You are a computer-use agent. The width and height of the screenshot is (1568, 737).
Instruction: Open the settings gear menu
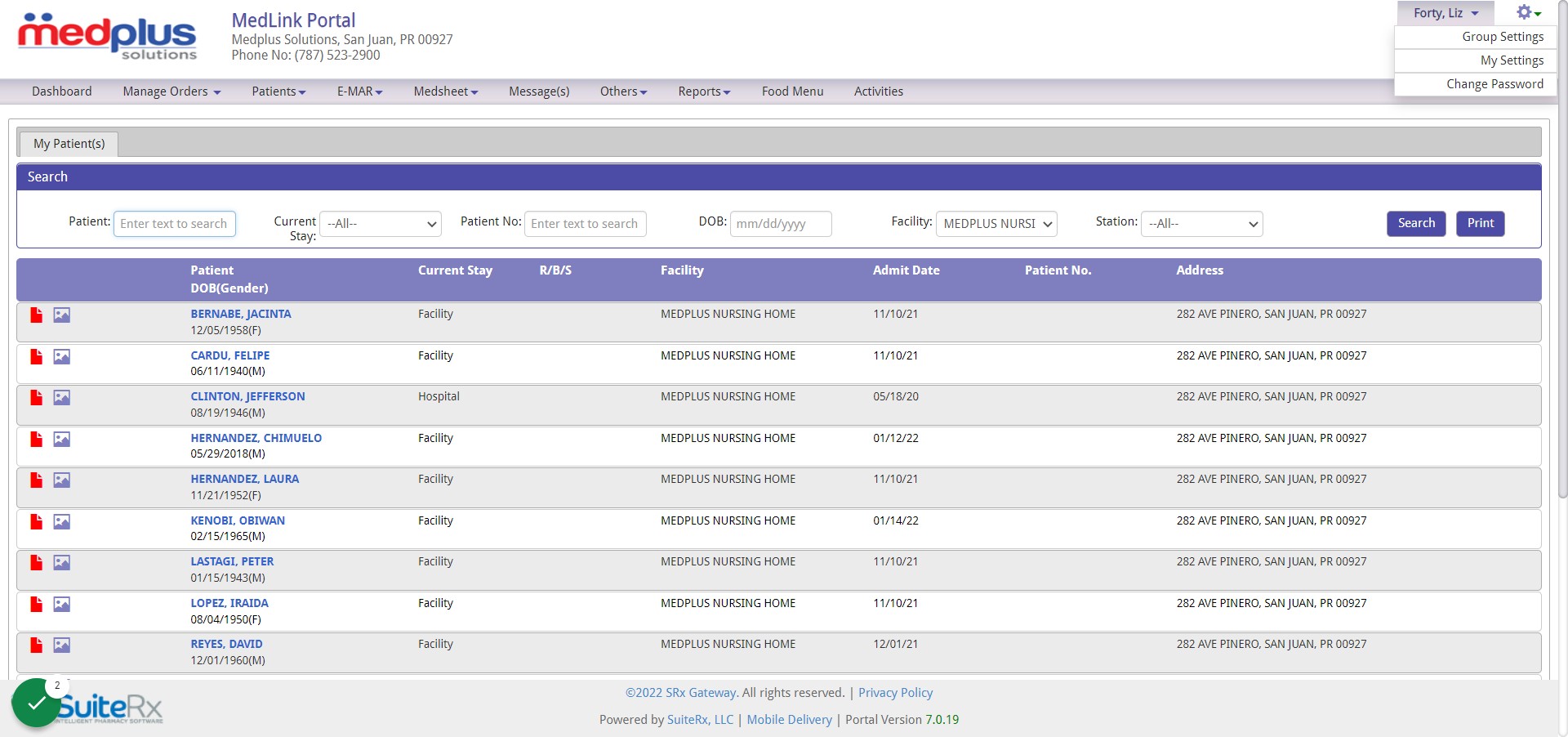pos(1528,12)
